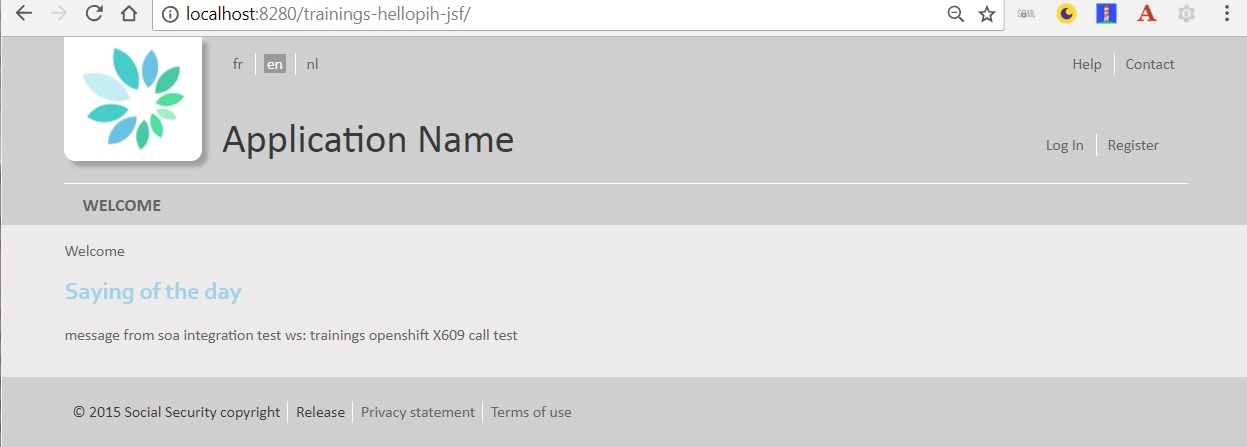Click the soa integration test message text
Viewport: 1247px width, 447px height.
pos(291,335)
